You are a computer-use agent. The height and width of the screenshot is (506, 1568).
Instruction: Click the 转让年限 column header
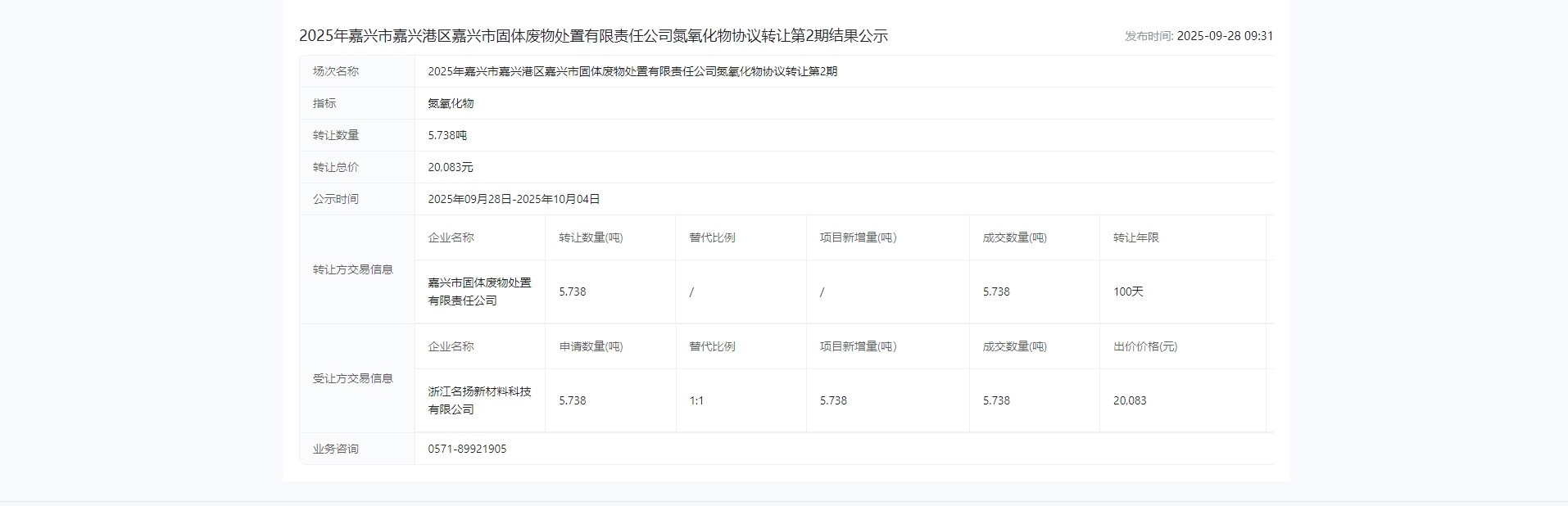click(1136, 237)
